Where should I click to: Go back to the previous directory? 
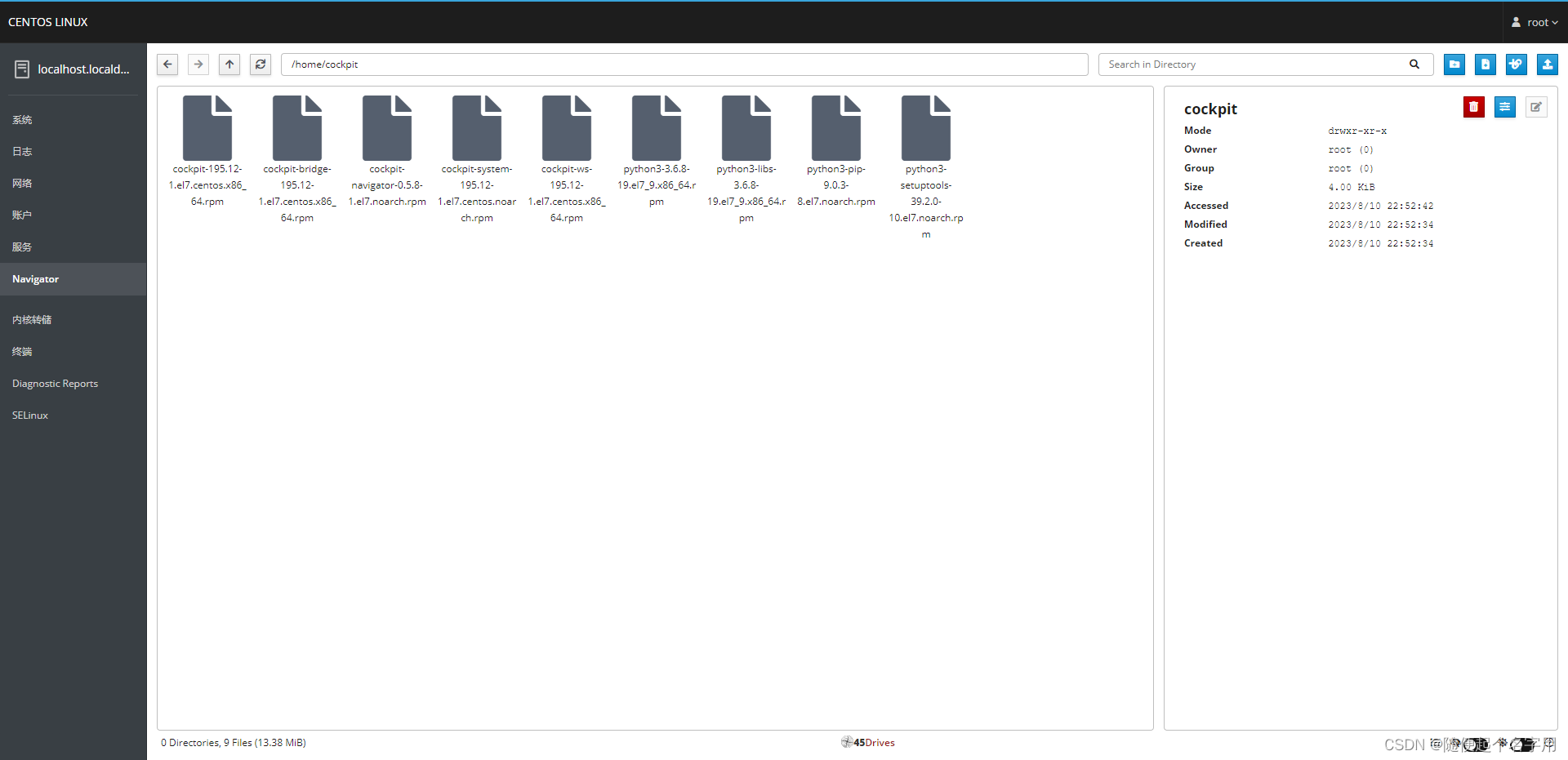click(167, 64)
